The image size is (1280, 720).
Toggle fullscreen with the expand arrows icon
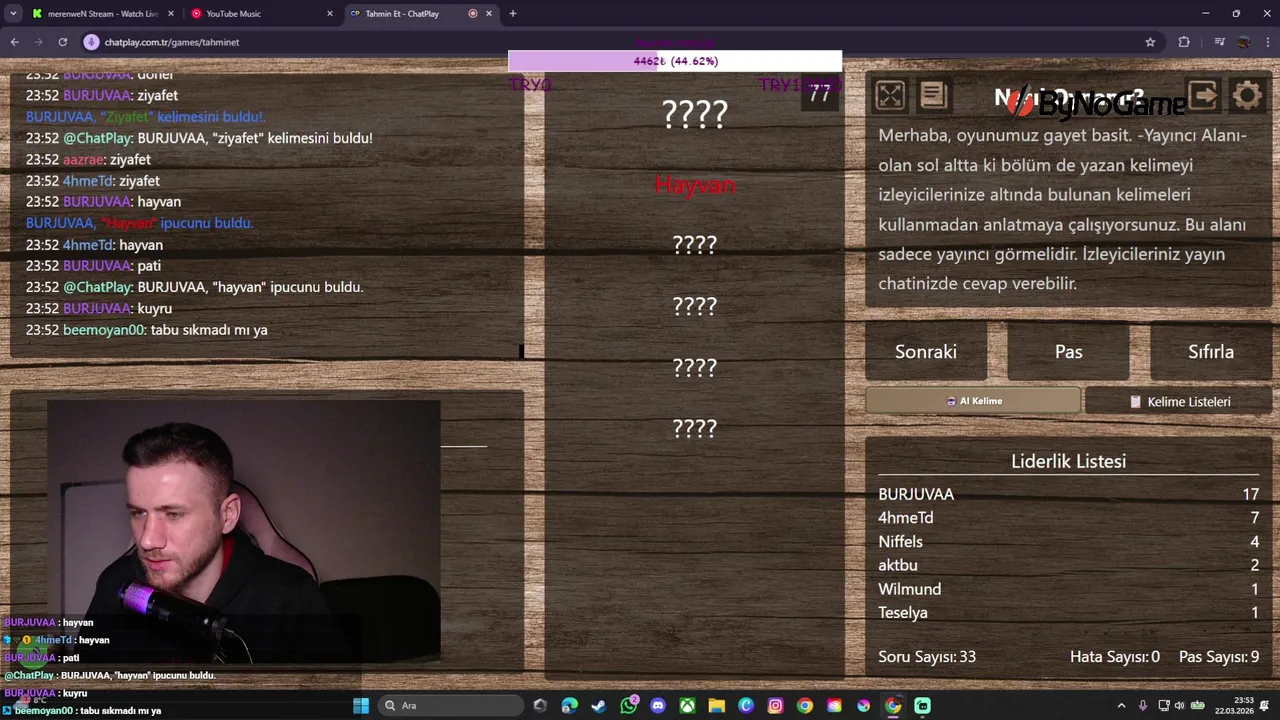889,96
